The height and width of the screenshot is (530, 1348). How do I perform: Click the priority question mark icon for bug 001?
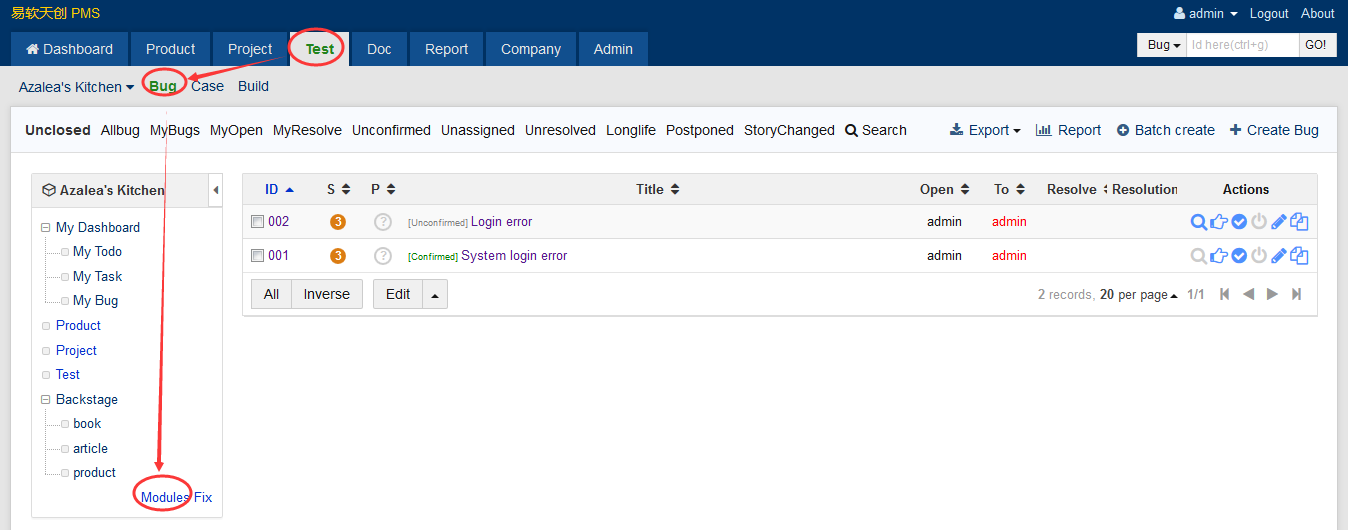pyautogui.click(x=382, y=256)
